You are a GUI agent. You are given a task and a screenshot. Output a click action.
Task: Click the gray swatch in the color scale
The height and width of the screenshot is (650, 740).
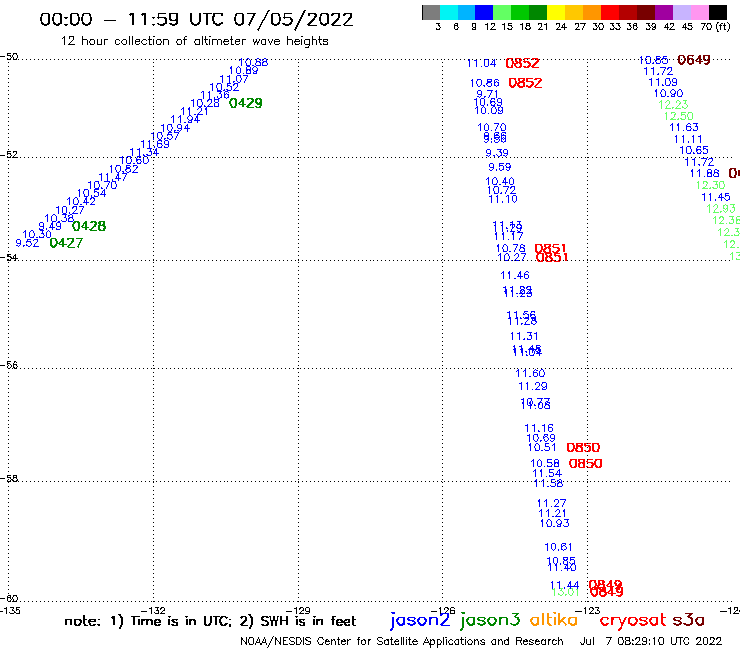point(431,12)
